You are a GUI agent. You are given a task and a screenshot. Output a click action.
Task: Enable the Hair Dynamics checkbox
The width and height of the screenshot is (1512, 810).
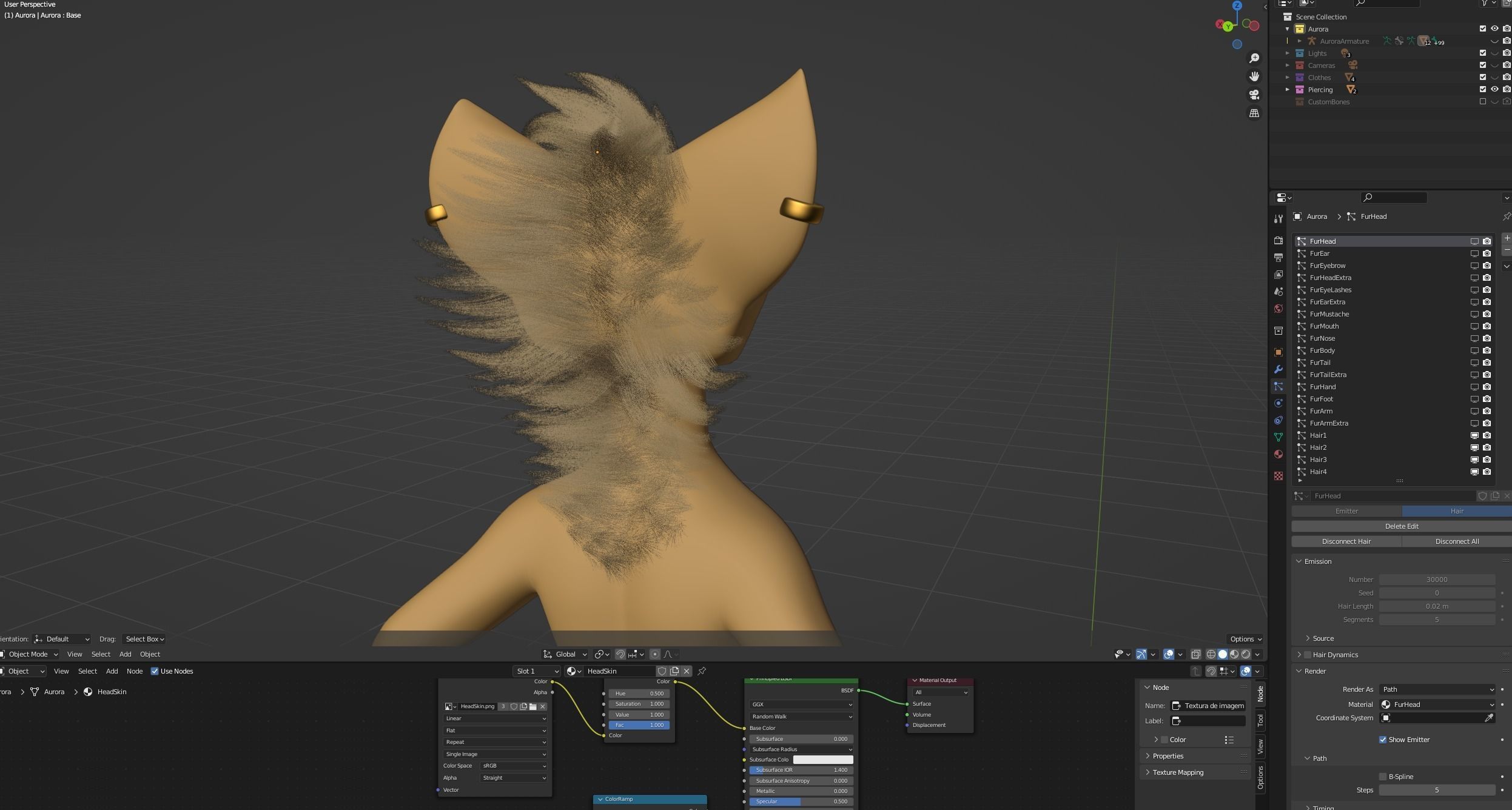tap(1308, 655)
